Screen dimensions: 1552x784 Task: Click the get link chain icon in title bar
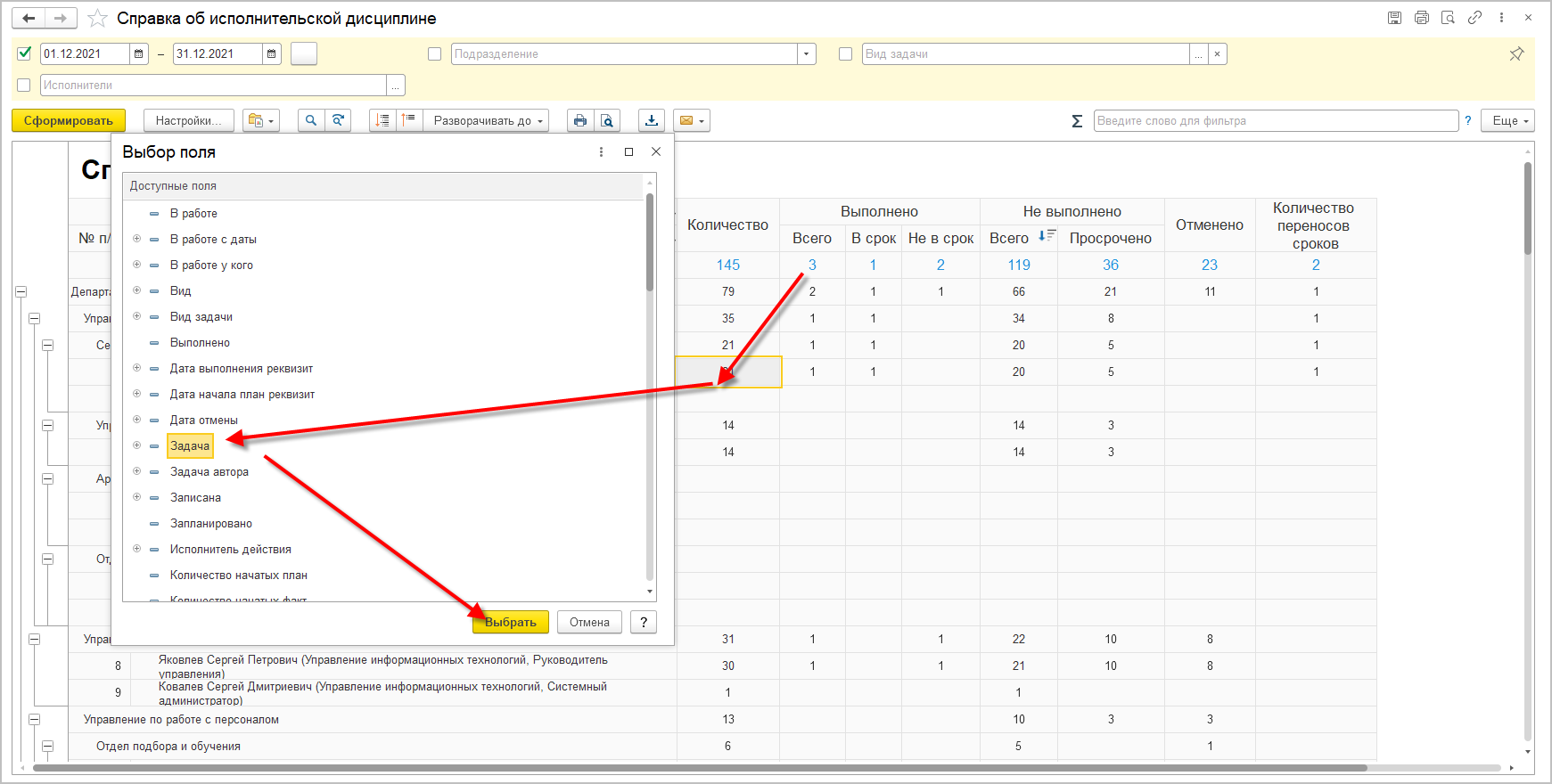tap(1475, 18)
